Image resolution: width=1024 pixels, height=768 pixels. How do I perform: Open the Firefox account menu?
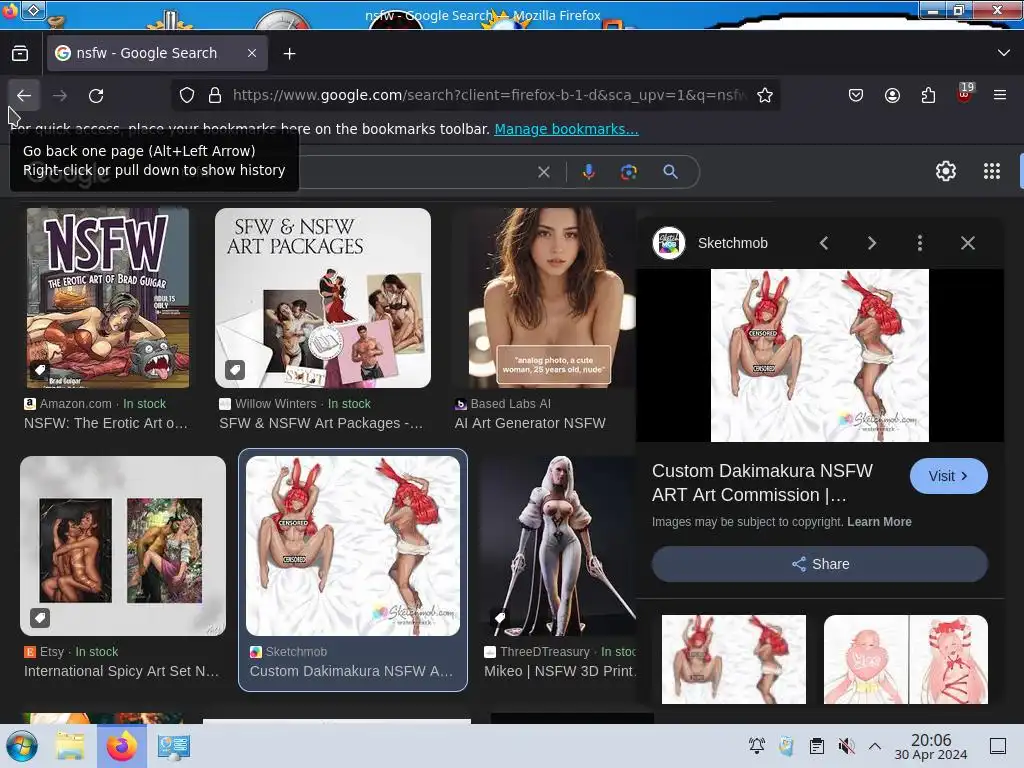pyautogui.click(x=892, y=95)
